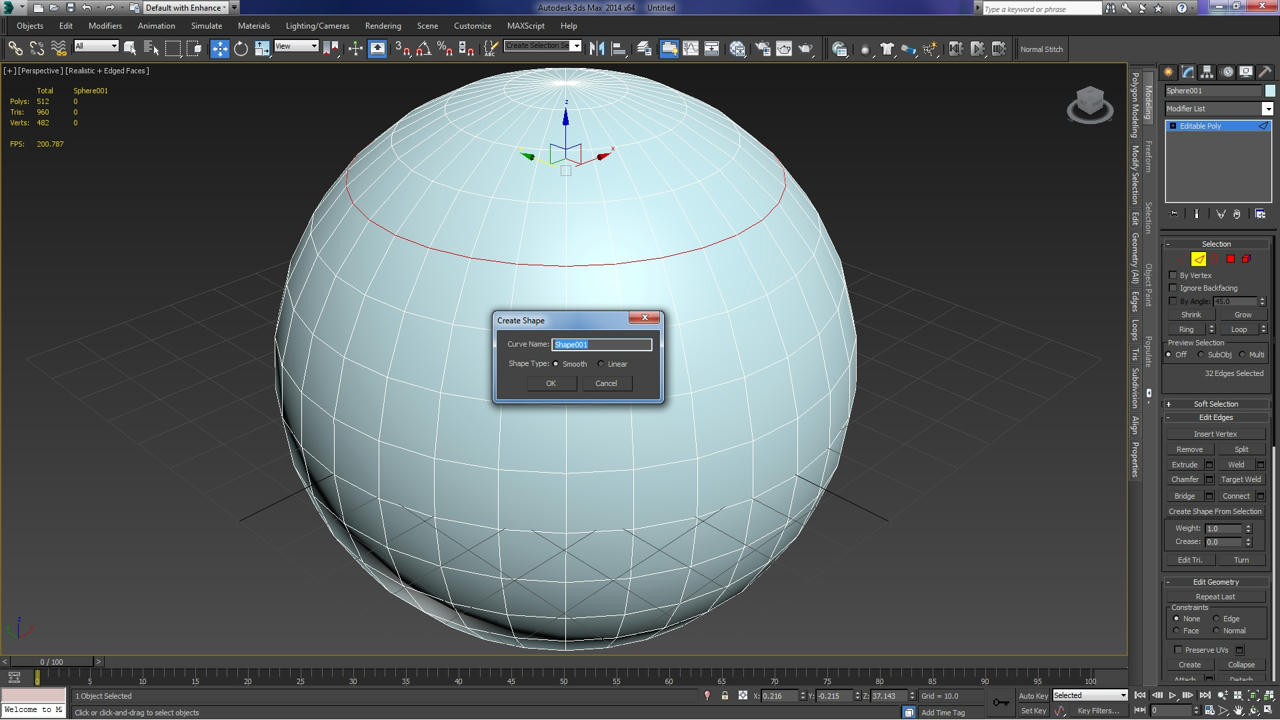1280x720 pixels.
Task: Open the Selected key filter dropdown
Action: click(x=1090, y=695)
